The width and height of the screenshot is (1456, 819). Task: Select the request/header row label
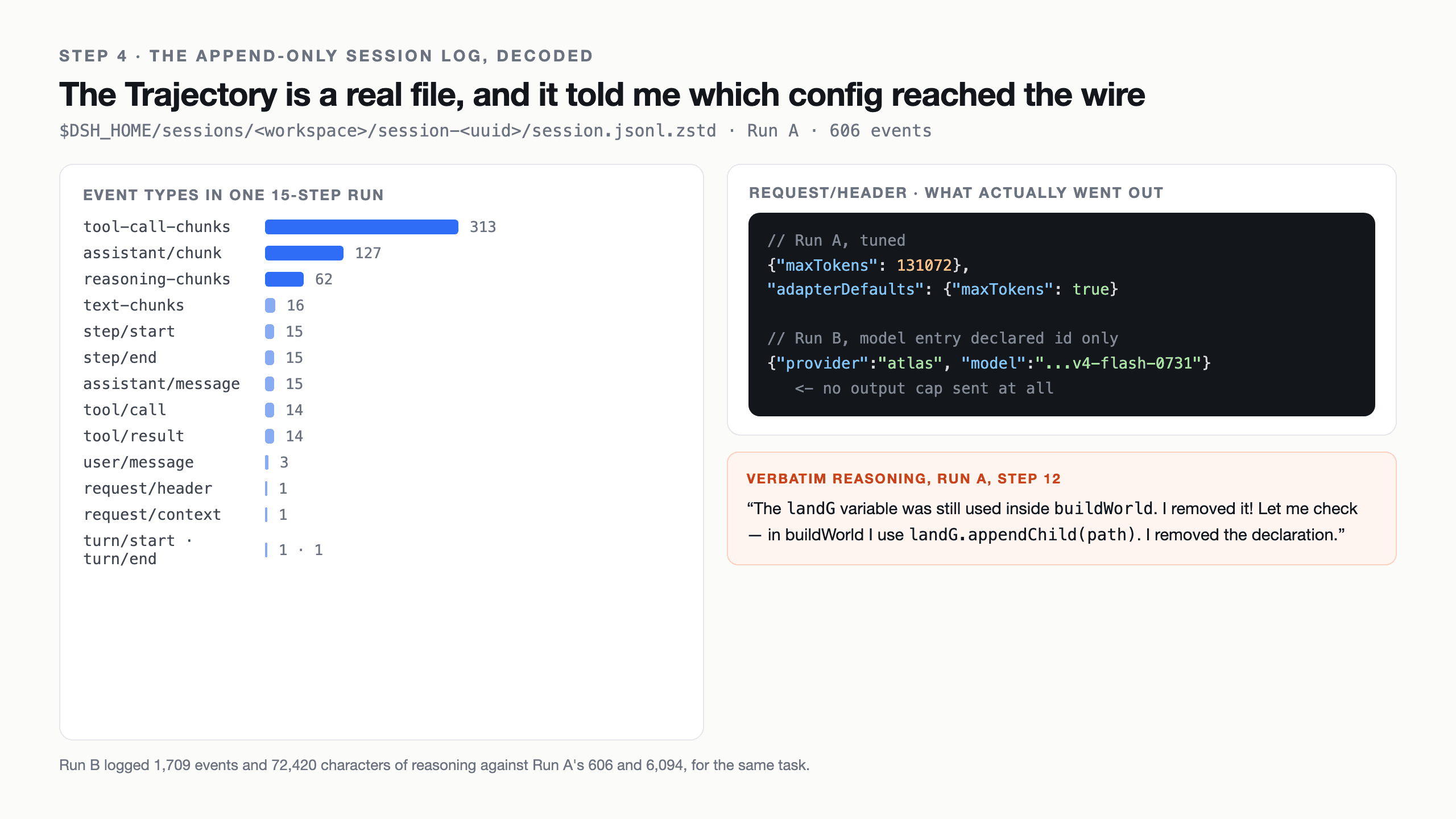pyautogui.click(x=147, y=489)
